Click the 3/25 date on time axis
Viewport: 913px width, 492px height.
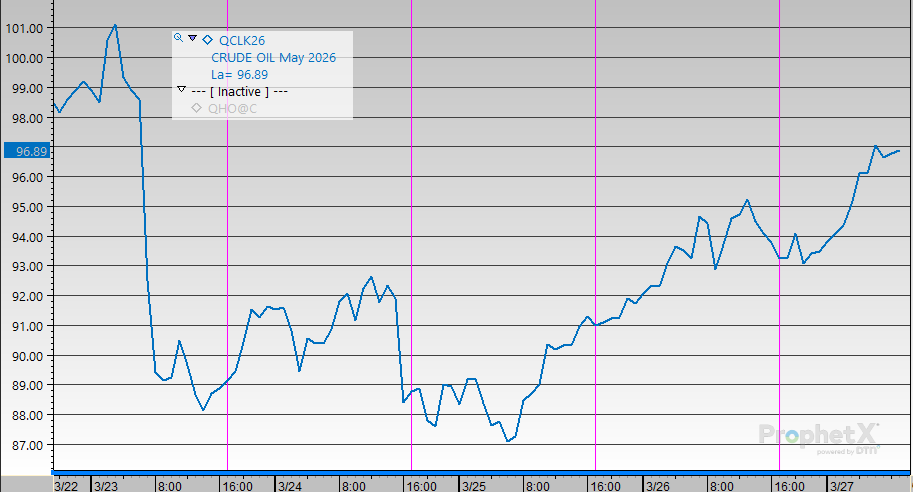click(473, 485)
